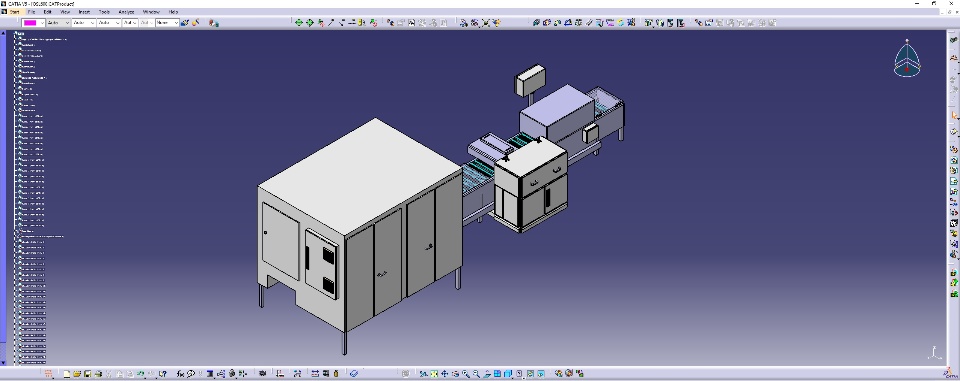Click the XYZ axis indicator in viewport corner
Viewport: 960px width, 381px height.
(935, 353)
